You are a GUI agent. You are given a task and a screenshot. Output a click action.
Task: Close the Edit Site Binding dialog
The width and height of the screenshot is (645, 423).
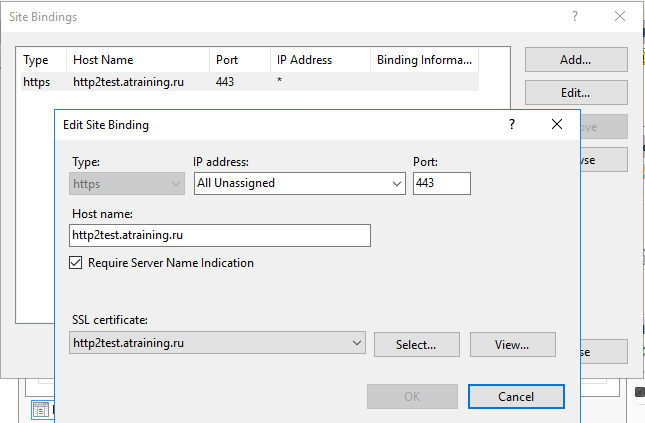(557, 125)
